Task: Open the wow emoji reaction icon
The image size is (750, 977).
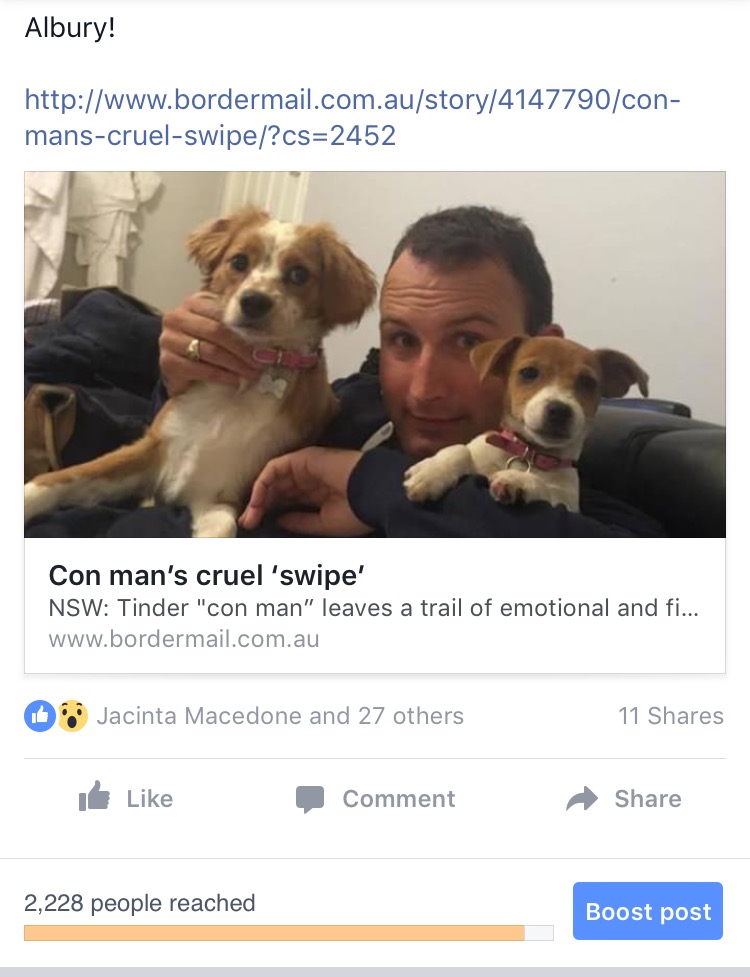Action: pos(73,716)
